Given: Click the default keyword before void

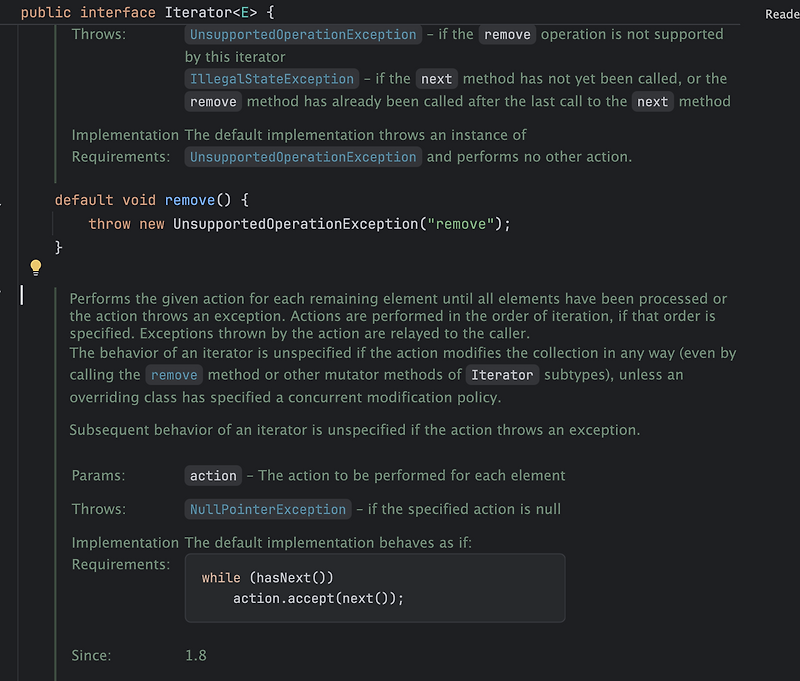Looking at the screenshot, I should (x=84, y=200).
